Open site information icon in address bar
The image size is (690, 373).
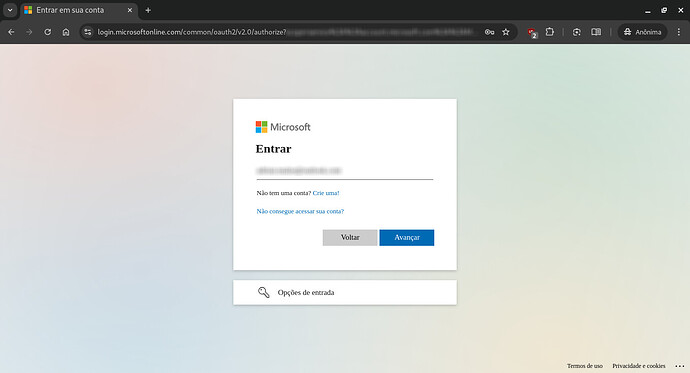88,32
